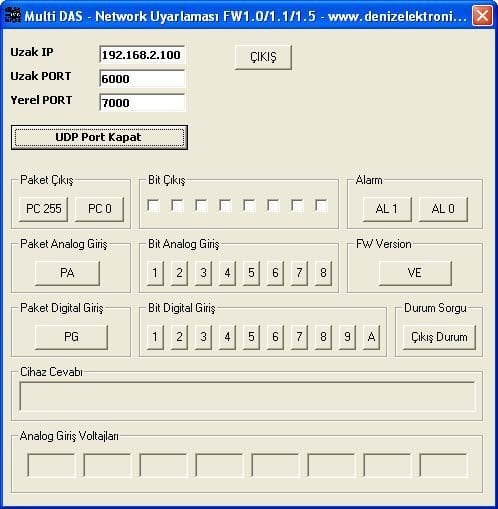
Task: Click Bit Digital Giriş button 3
Action: [203, 337]
